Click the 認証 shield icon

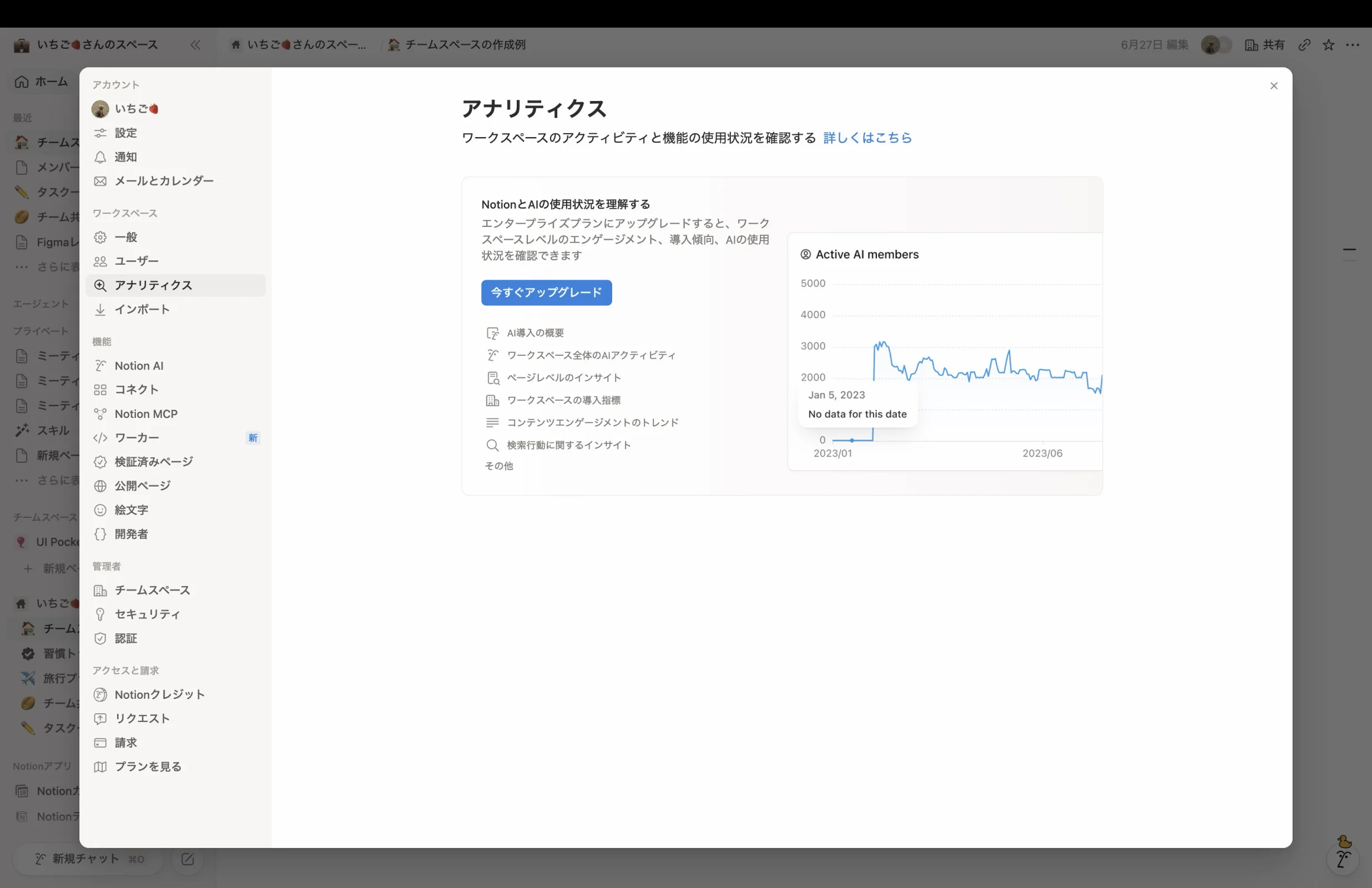pyautogui.click(x=100, y=638)
